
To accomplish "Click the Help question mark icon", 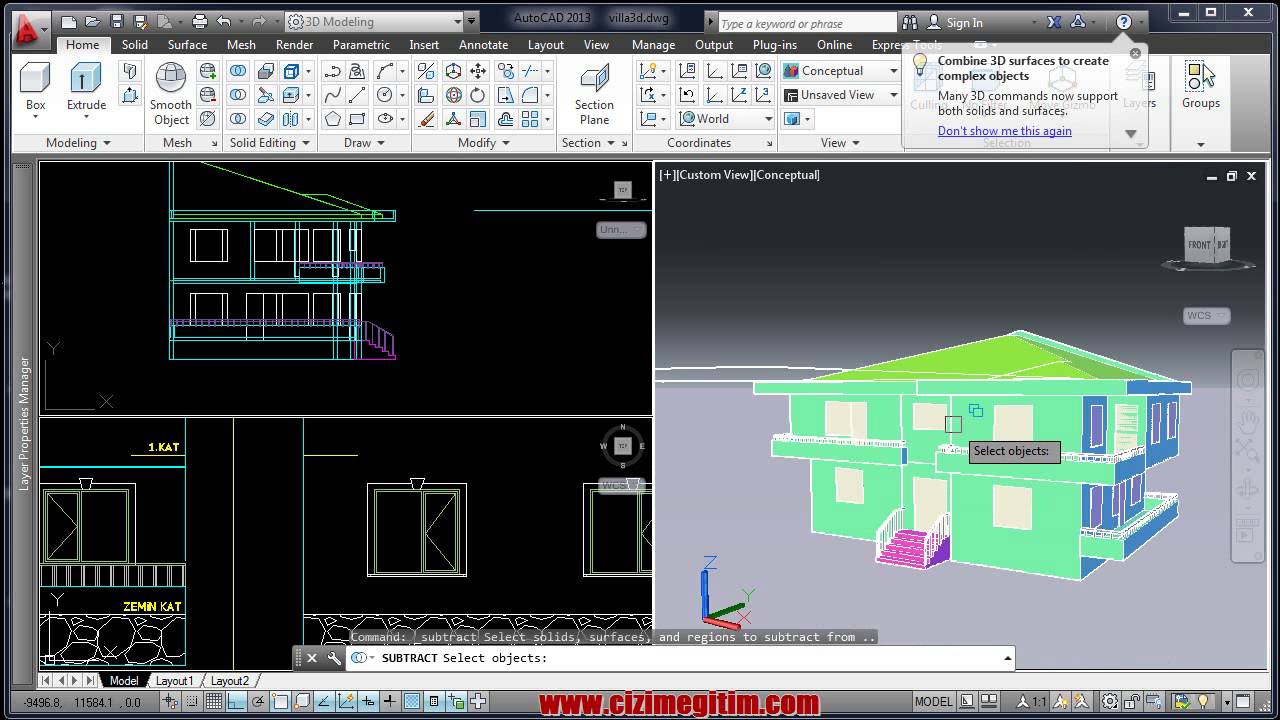I will click(x=1124, y=22).
